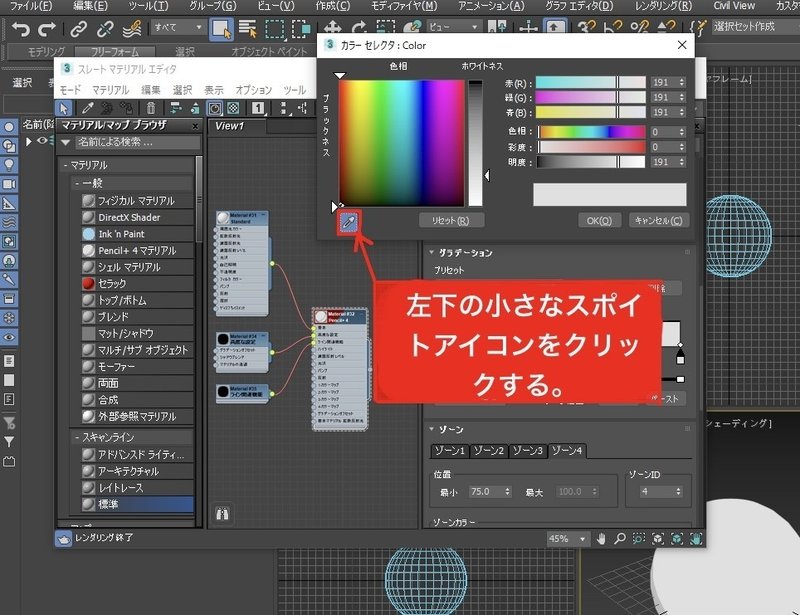
Task: Click the 赤(R) red channel slider
Action: click(590, 83)
